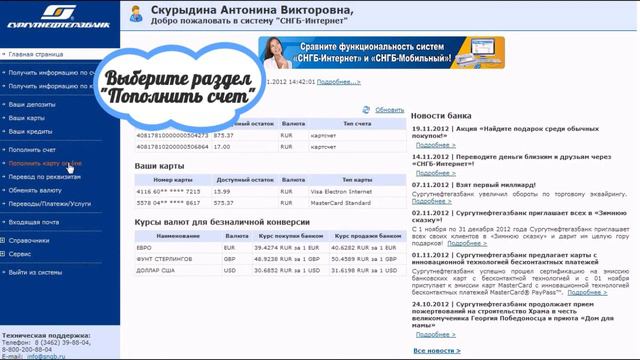The image size is (640, 360).
Task: Click the Обновить link
Action: [x=389, y=110]
